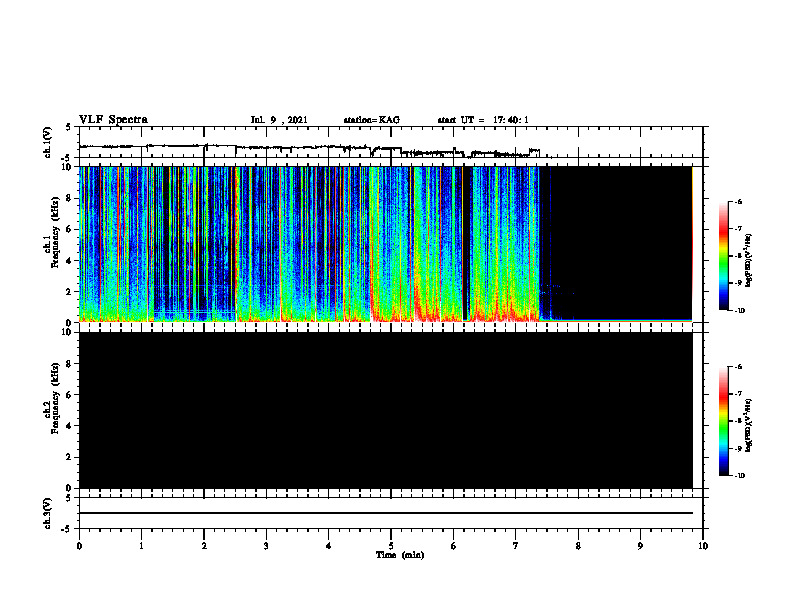Screen dimensions: 792x612
Task: Click the x-axis tick label "9"
Action: tap(640, 546)
